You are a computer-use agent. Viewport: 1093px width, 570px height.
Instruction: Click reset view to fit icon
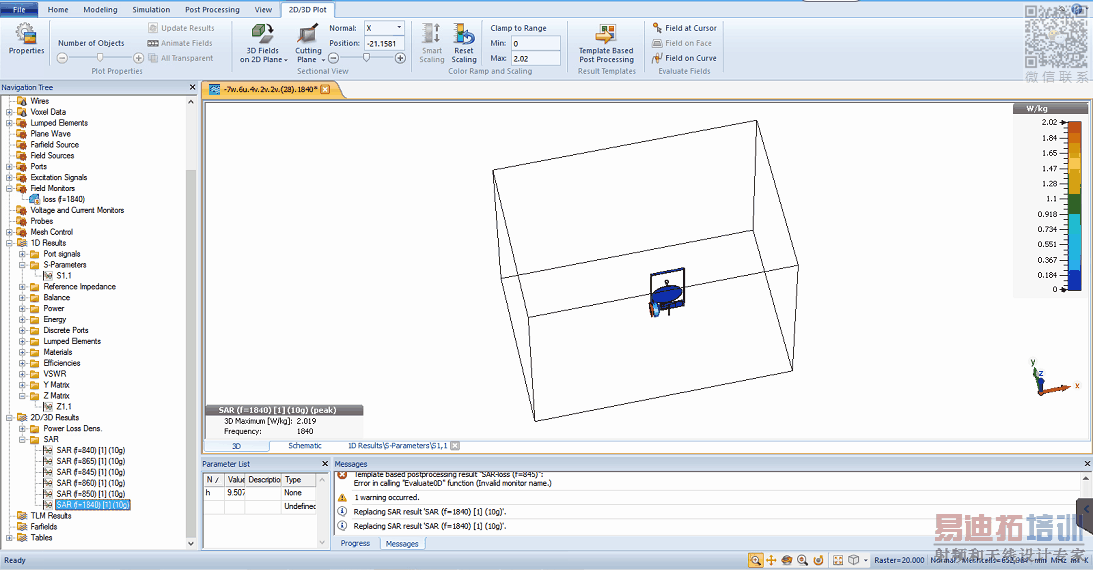[838, 560]
